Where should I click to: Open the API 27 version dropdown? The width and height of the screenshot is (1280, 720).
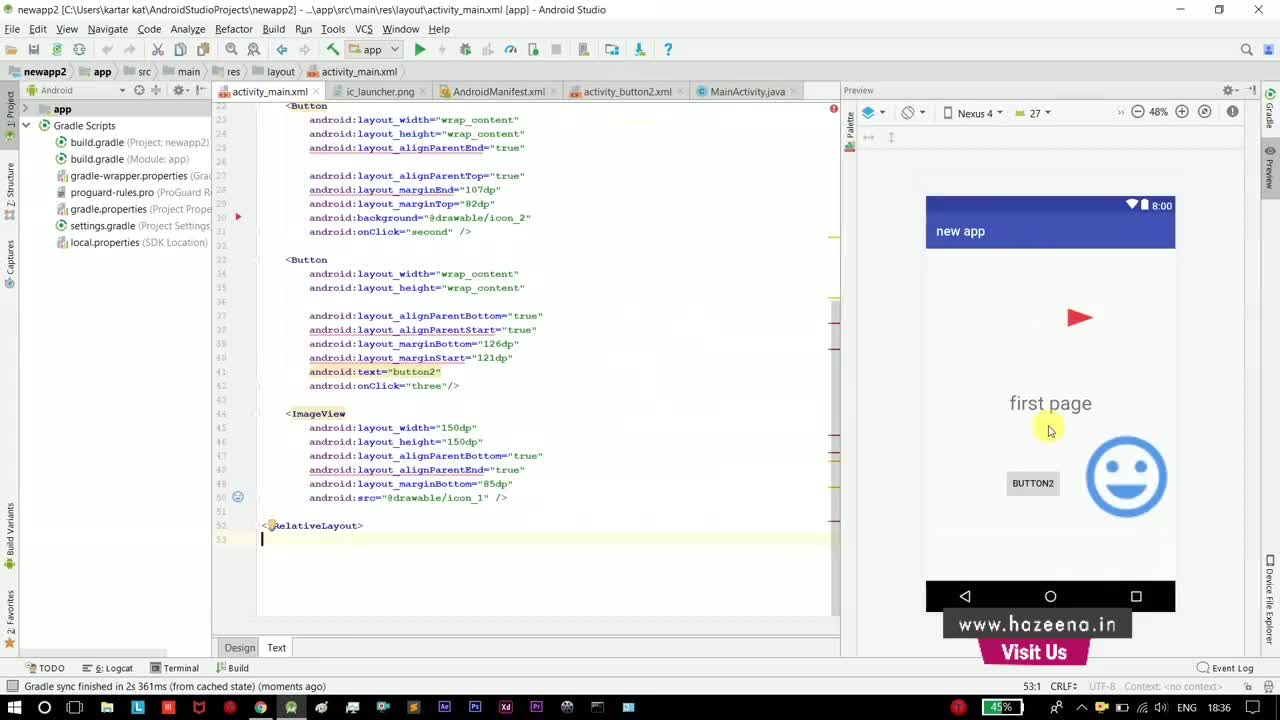(x=1033, y=113)
